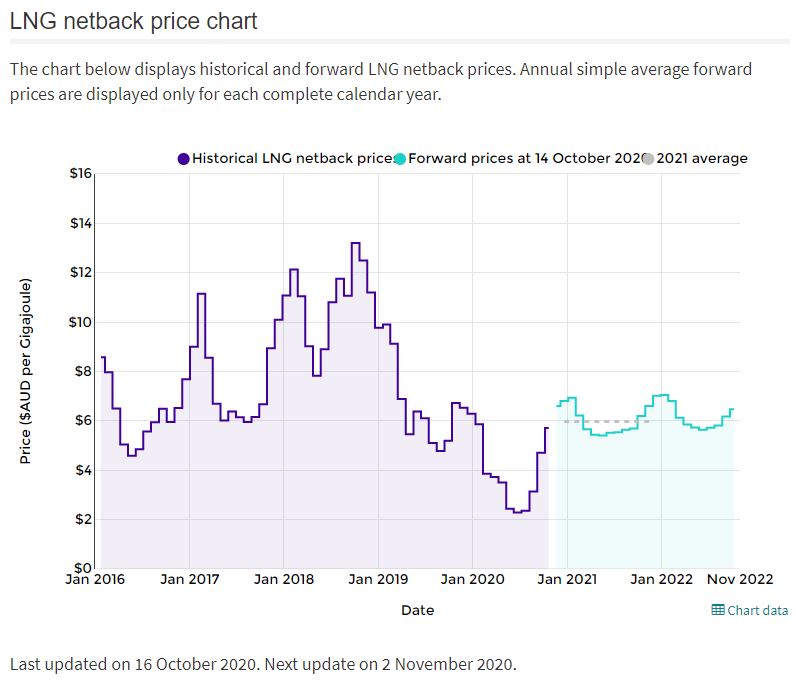
Task: Click the teal forward price line near Jan 2022
Action: coord(660,396)
